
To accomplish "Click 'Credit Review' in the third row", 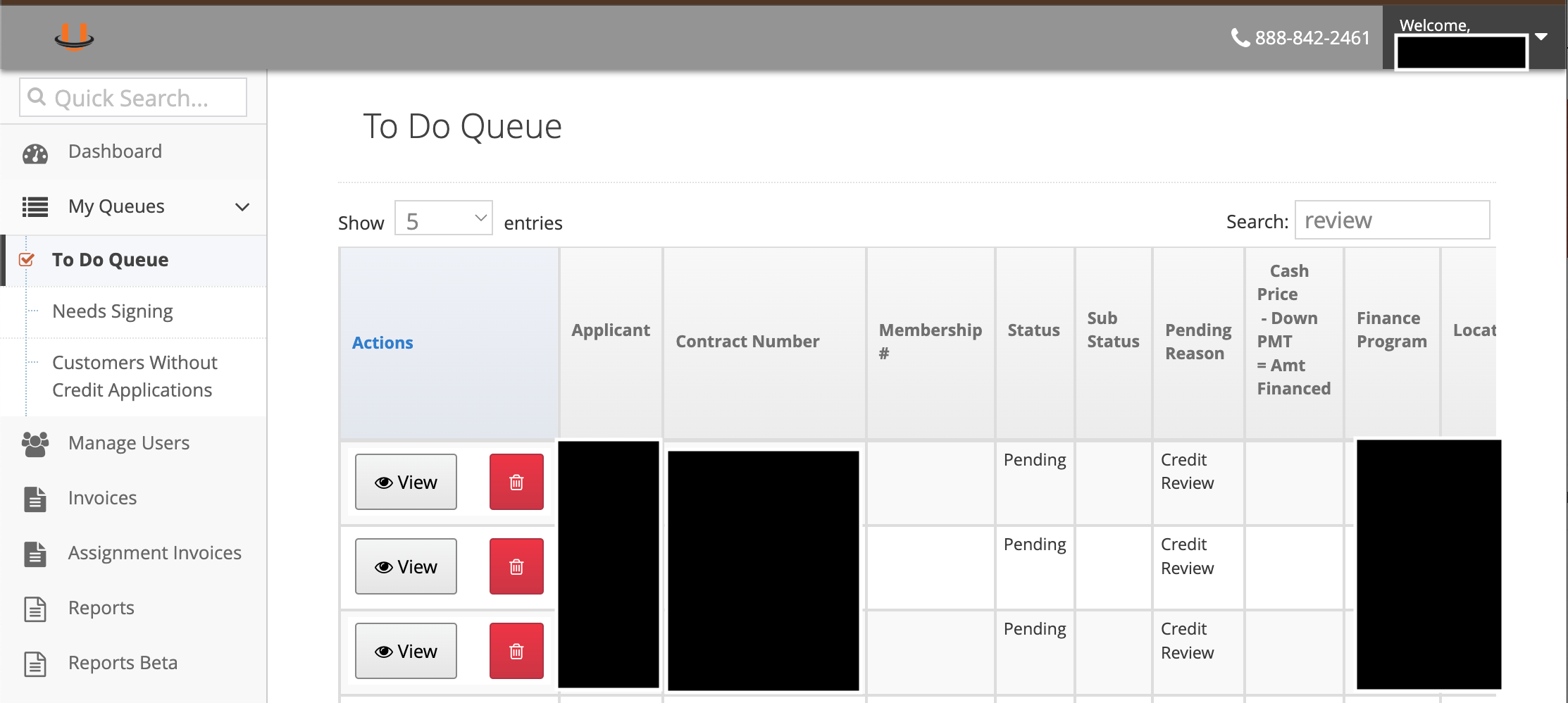I will tap(1188, 640).
